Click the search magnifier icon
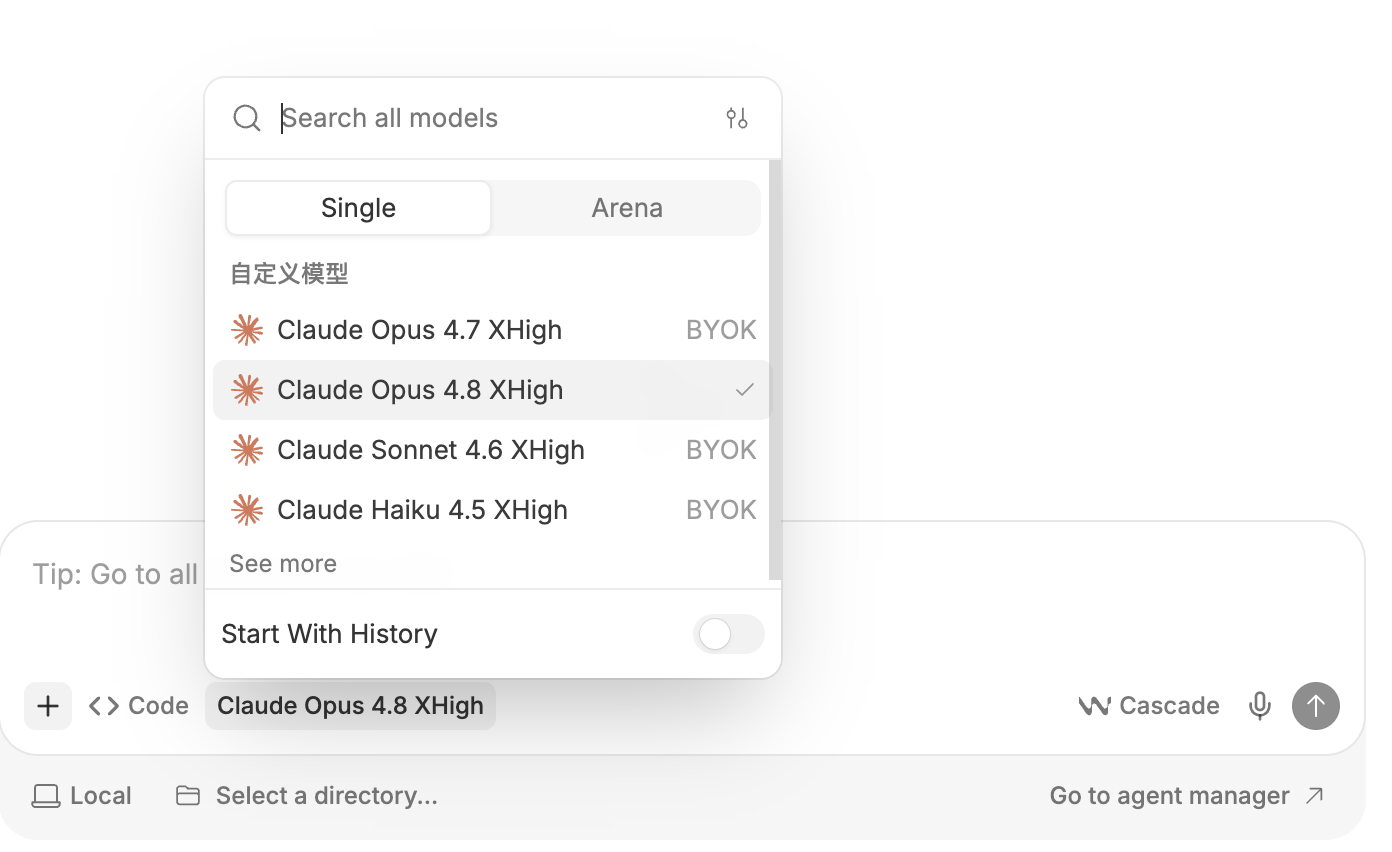 [x=247, y=118]
